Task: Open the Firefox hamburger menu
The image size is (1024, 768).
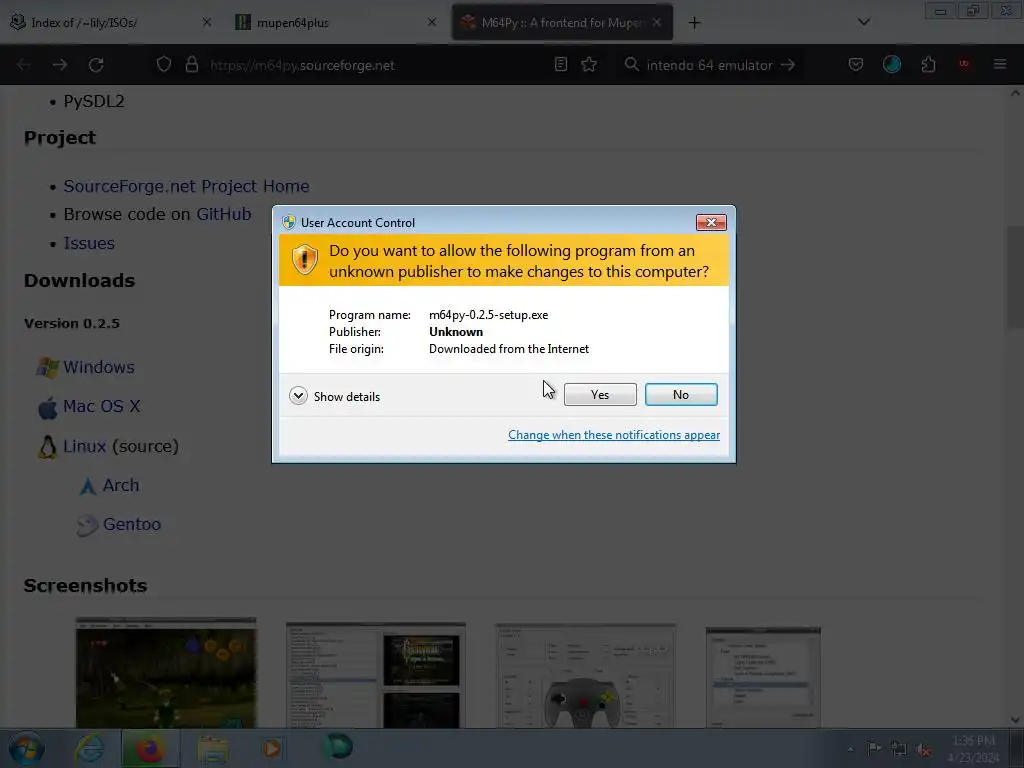Action: [1000, 64]
